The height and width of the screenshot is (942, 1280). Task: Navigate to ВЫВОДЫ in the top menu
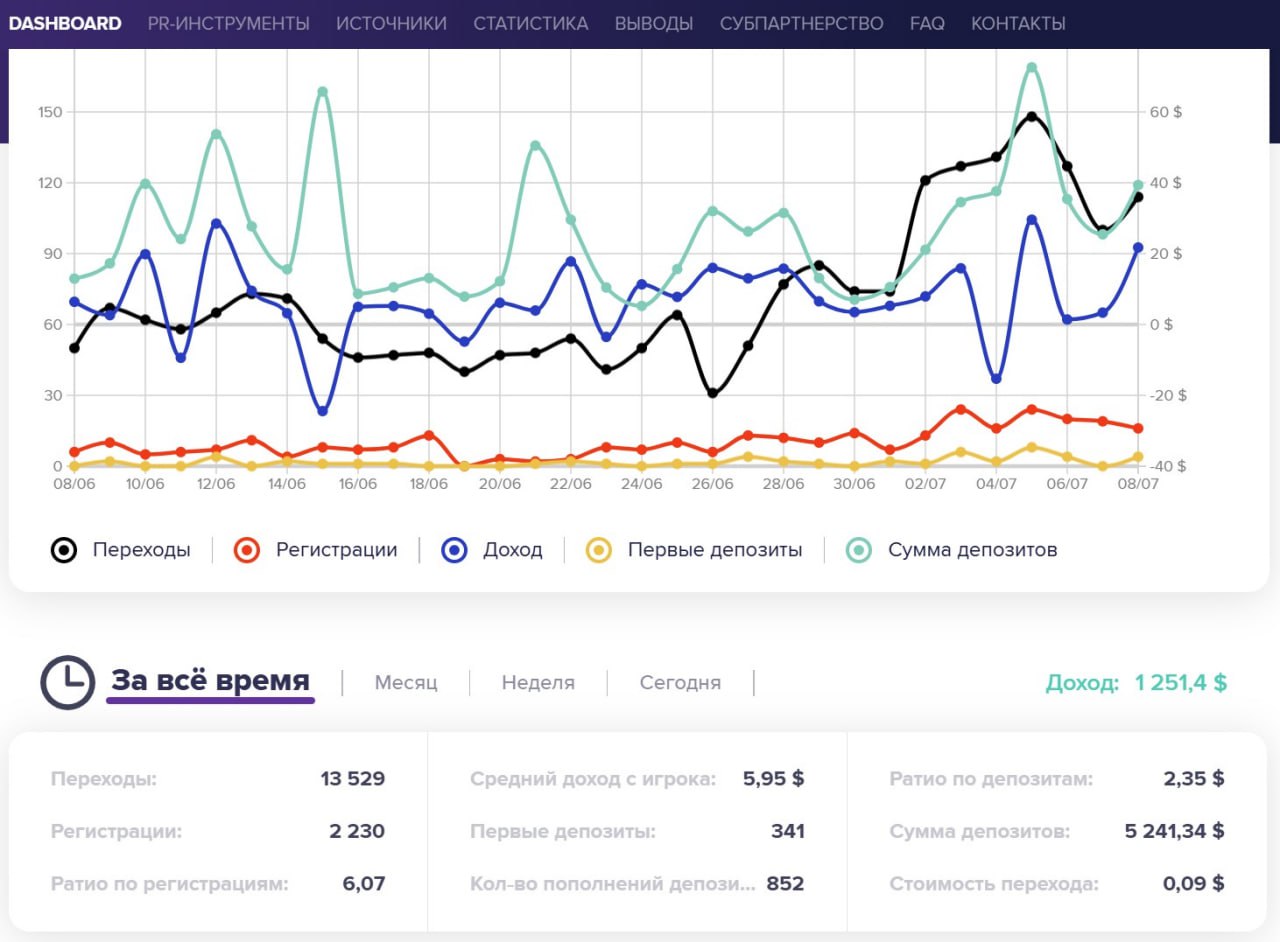(x=654, y=23)
